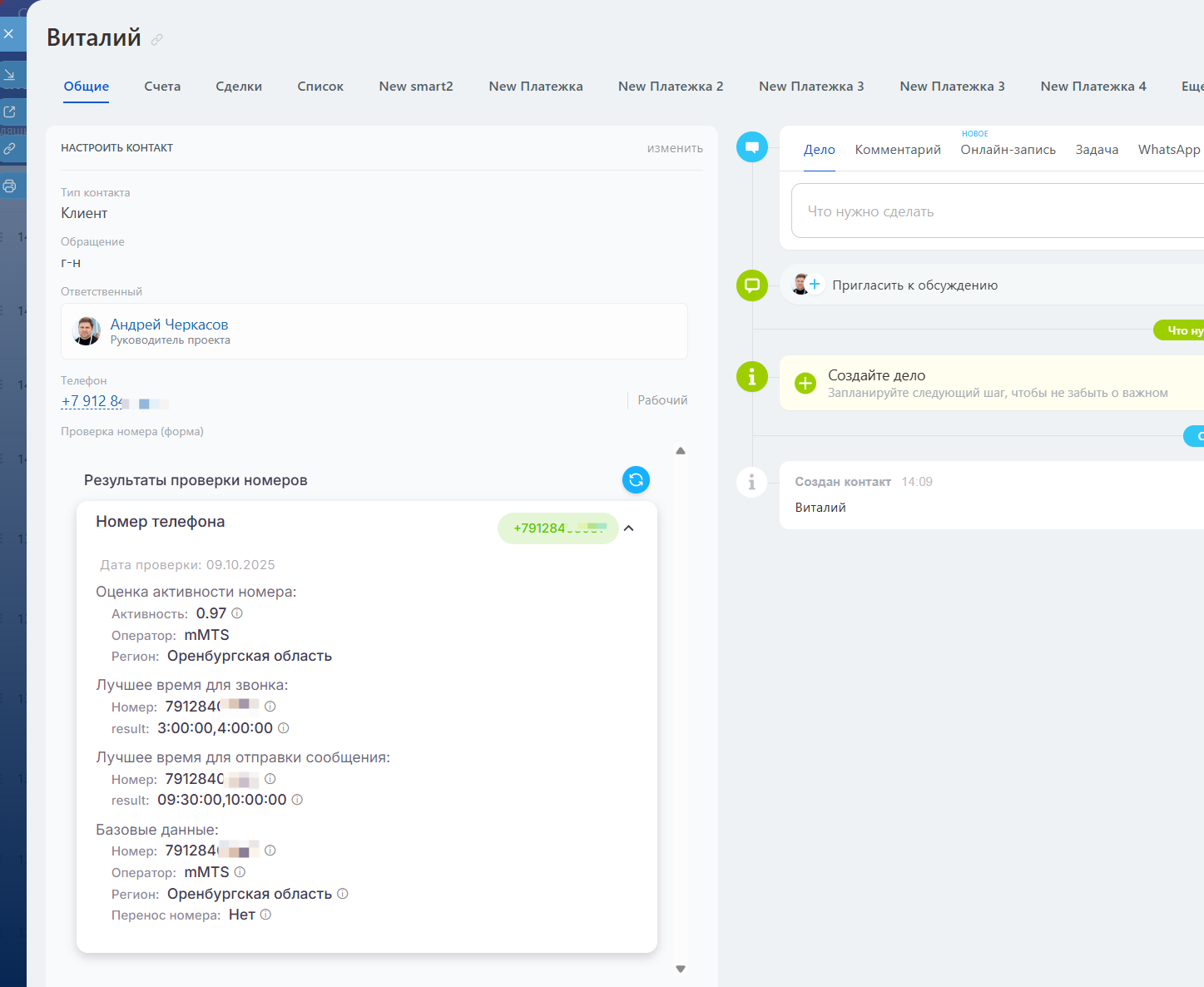Click info icon next to Оренбургская область in Базовые данные
The height and width of the screenshot is (987, 1204).
pos(343,894)
